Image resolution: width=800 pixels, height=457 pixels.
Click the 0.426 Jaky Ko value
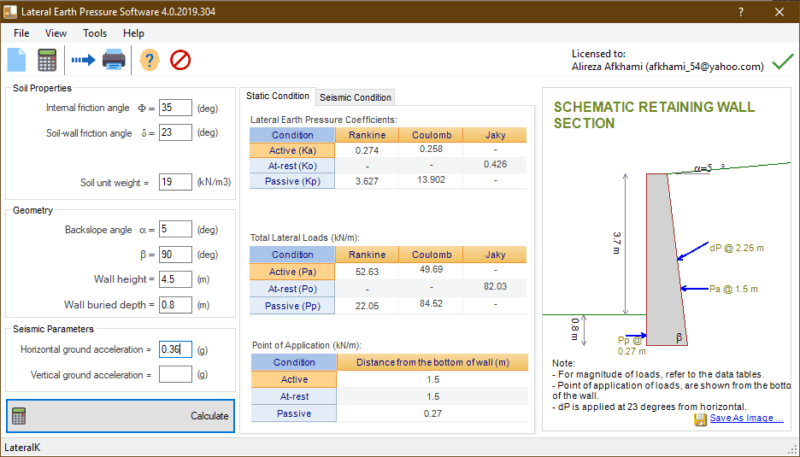tap(495, 164)
